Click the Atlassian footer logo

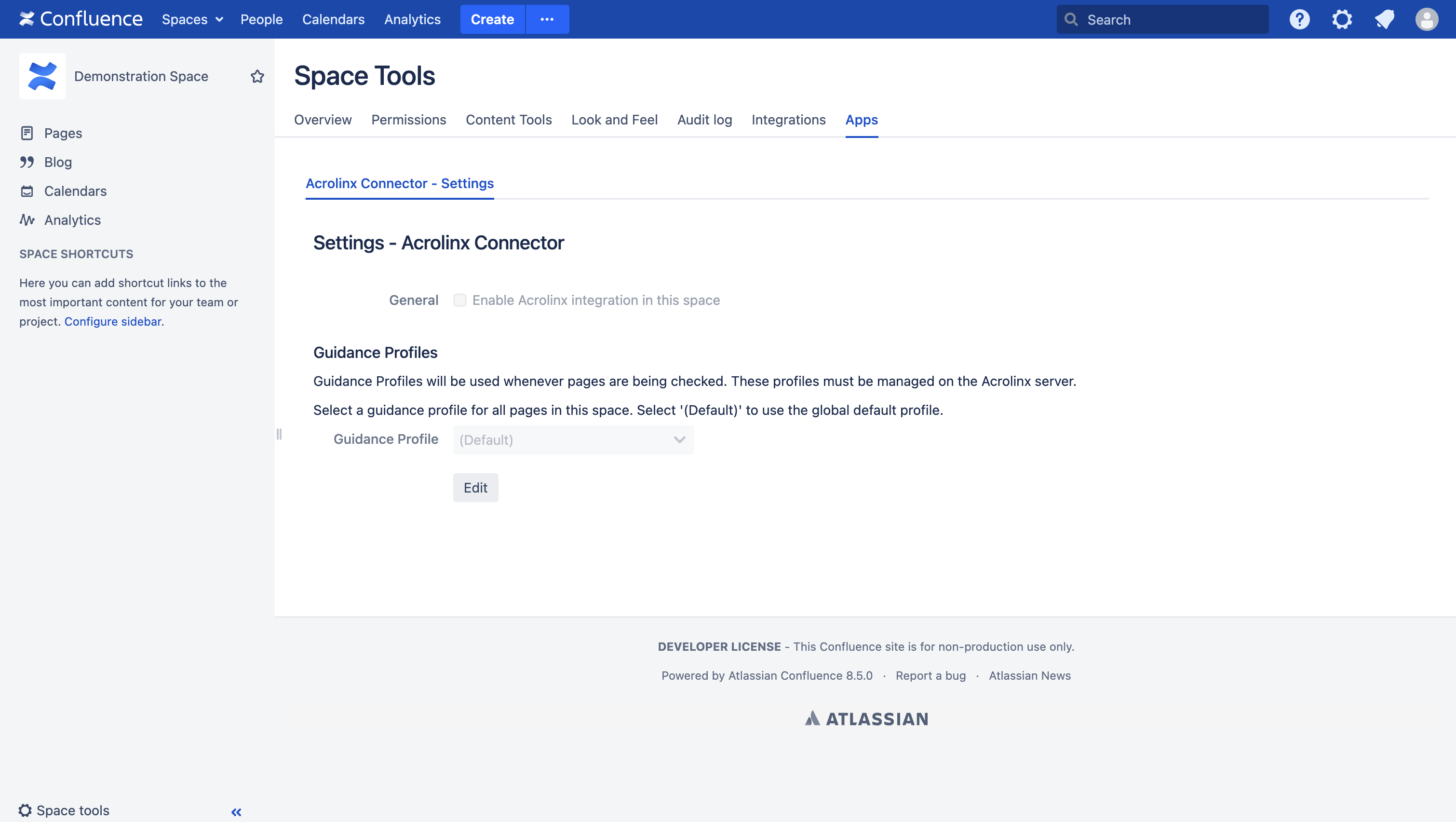point(866,718)
